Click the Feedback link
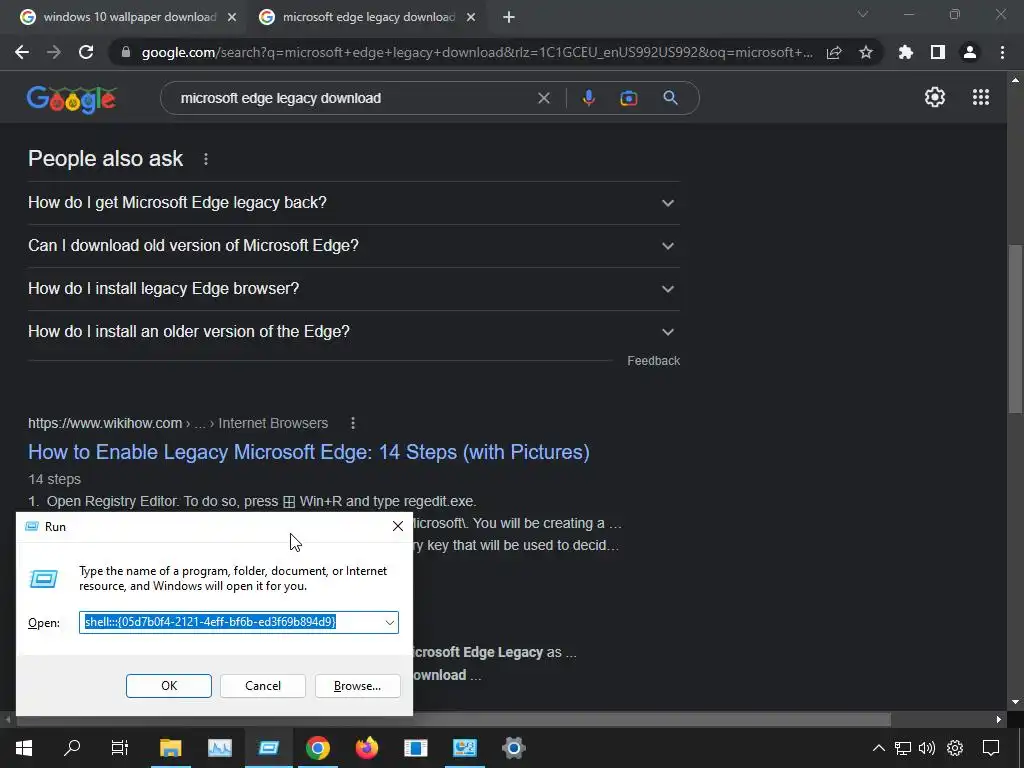This screenshot has height=768, width=1024. pyautogui.click(x=653, y=360)
